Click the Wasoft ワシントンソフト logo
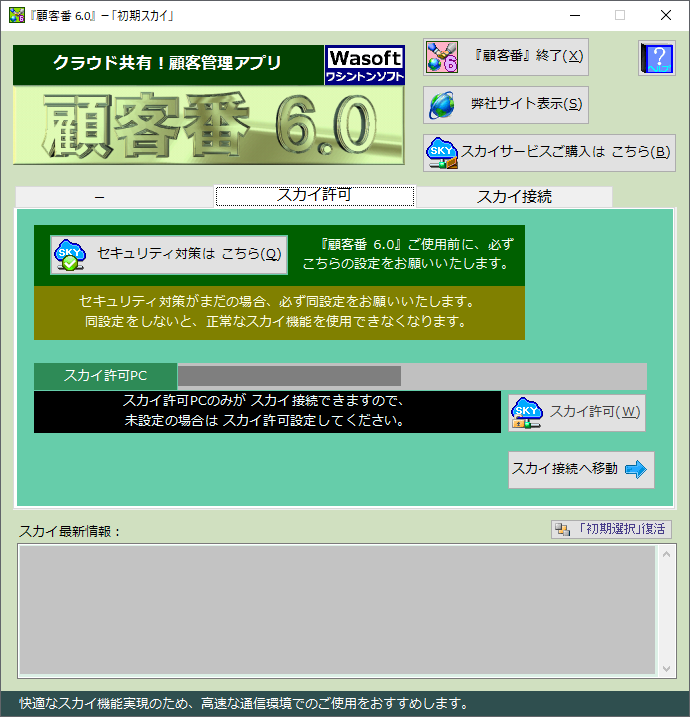Image resolution: width=690 pixels, height=717 pixels. (x=364, y=65)
